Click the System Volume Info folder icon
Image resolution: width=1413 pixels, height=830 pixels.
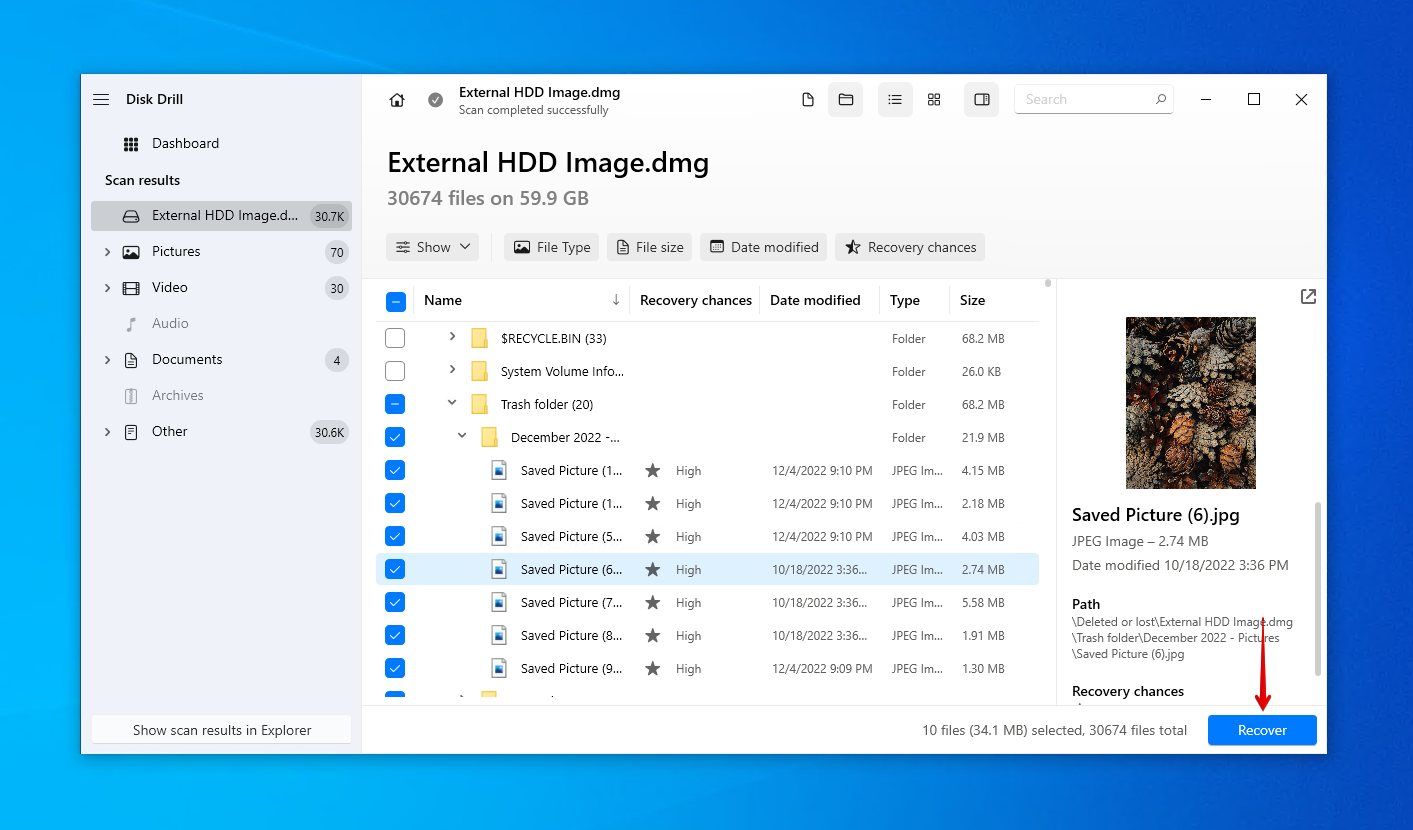pos(479,371)
